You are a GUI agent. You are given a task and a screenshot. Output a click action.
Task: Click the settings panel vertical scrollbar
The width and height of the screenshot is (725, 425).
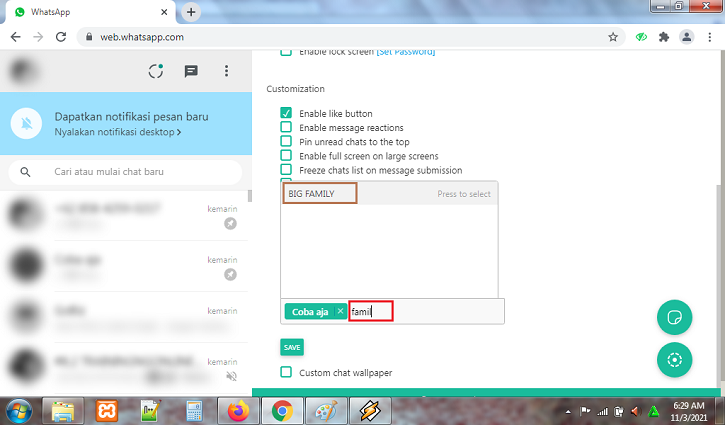718,282
